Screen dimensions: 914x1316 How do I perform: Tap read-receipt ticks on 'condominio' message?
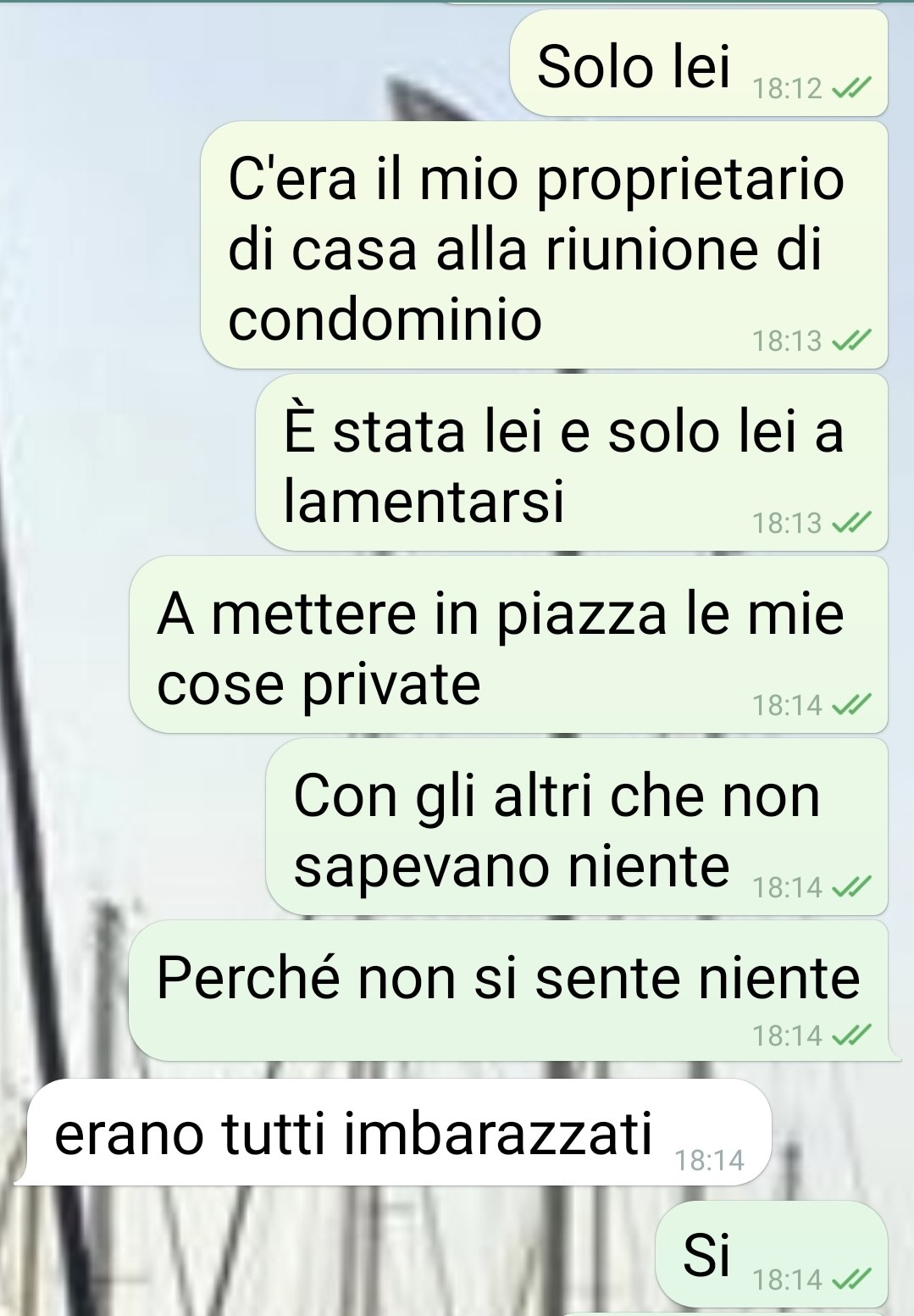(850, 341)
